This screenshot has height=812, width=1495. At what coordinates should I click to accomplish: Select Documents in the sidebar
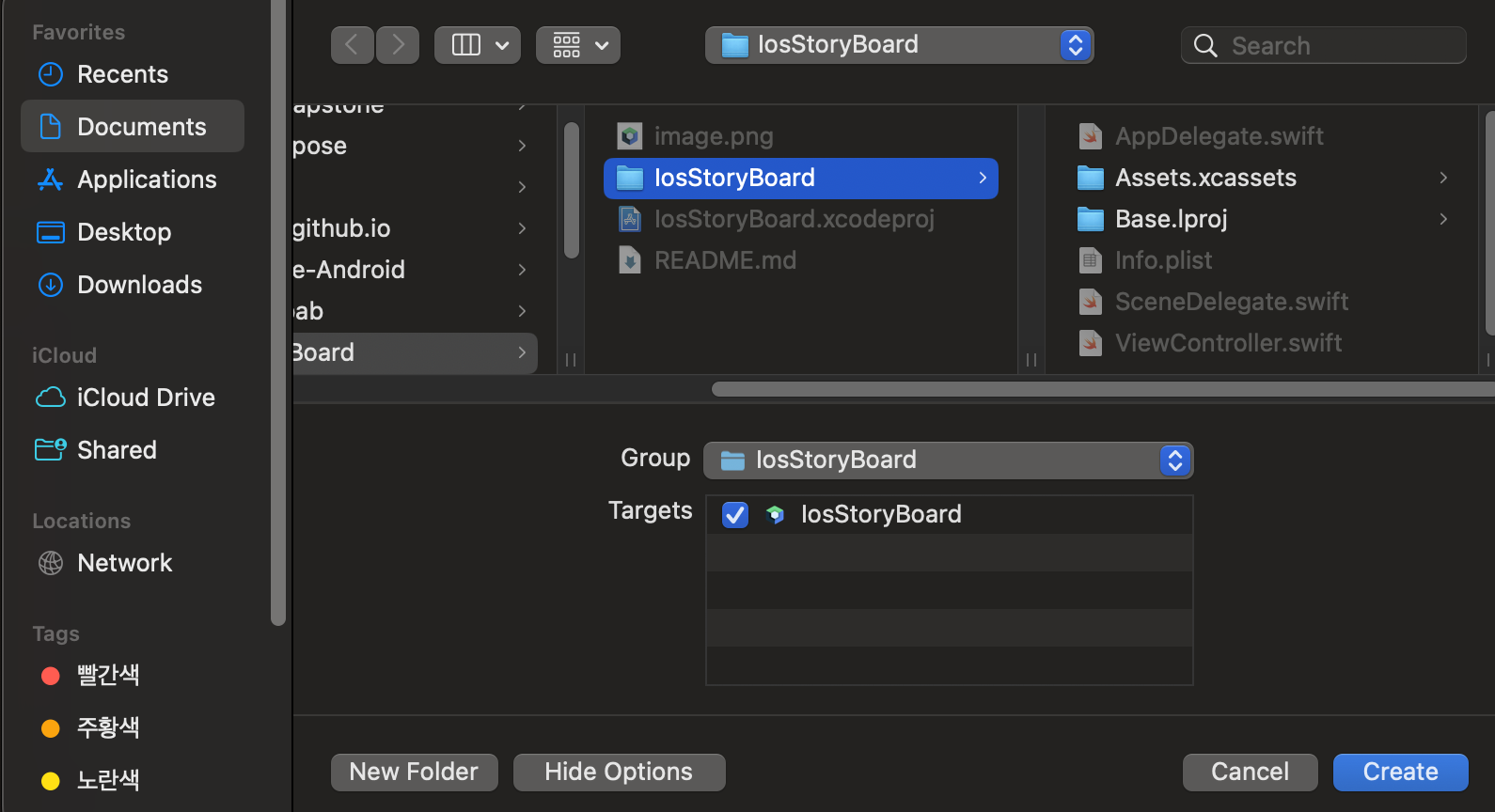(133, 127)
